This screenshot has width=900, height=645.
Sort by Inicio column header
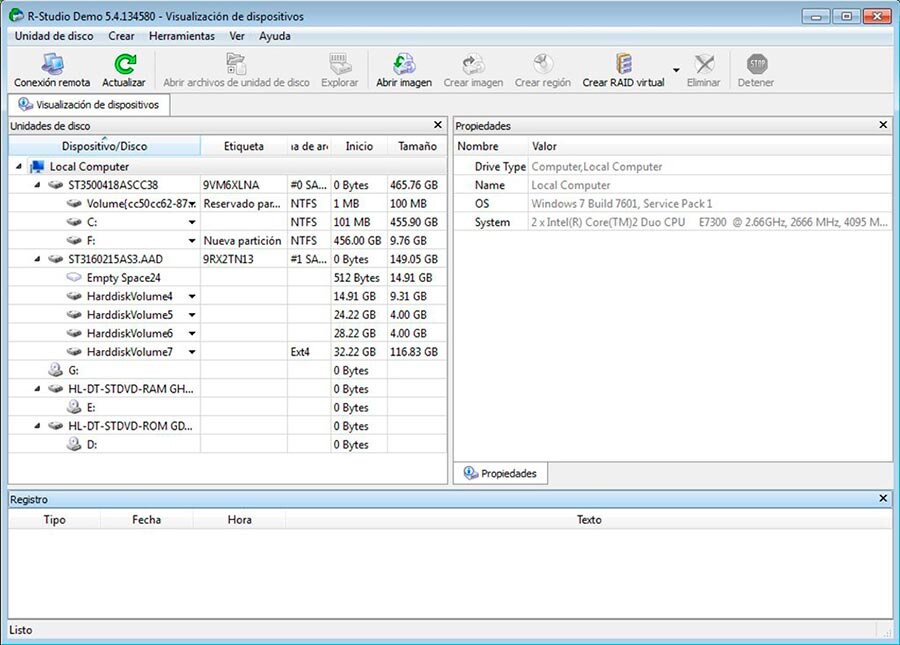coord(359,146)
